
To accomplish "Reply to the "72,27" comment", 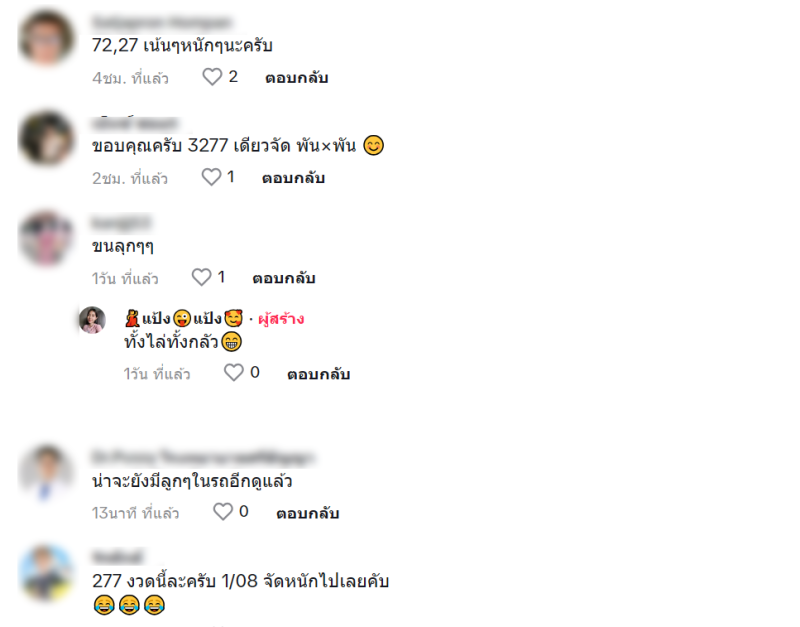I will coord(296,78).
